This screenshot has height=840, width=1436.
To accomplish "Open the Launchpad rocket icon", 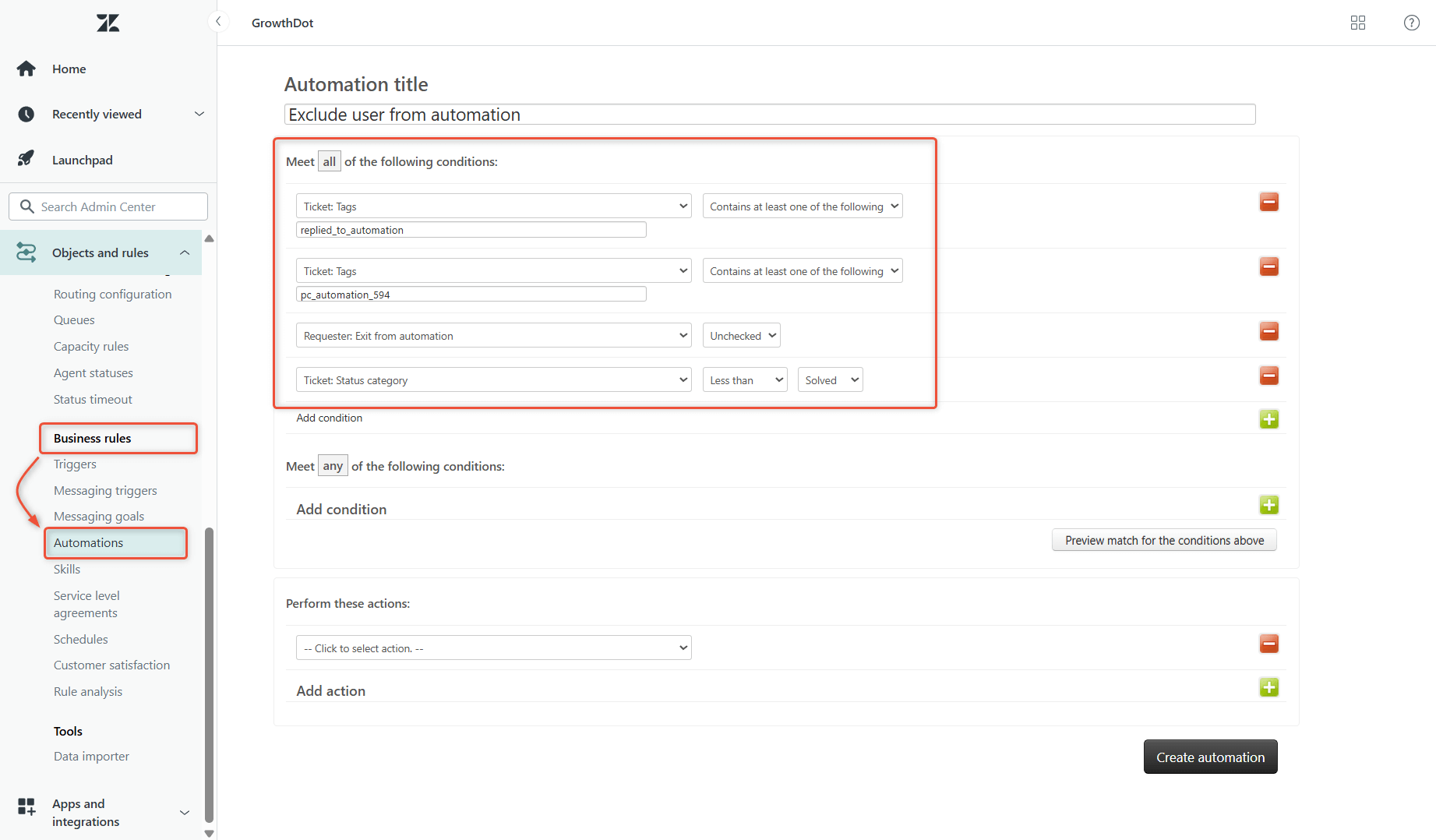I will click(26, 158).
